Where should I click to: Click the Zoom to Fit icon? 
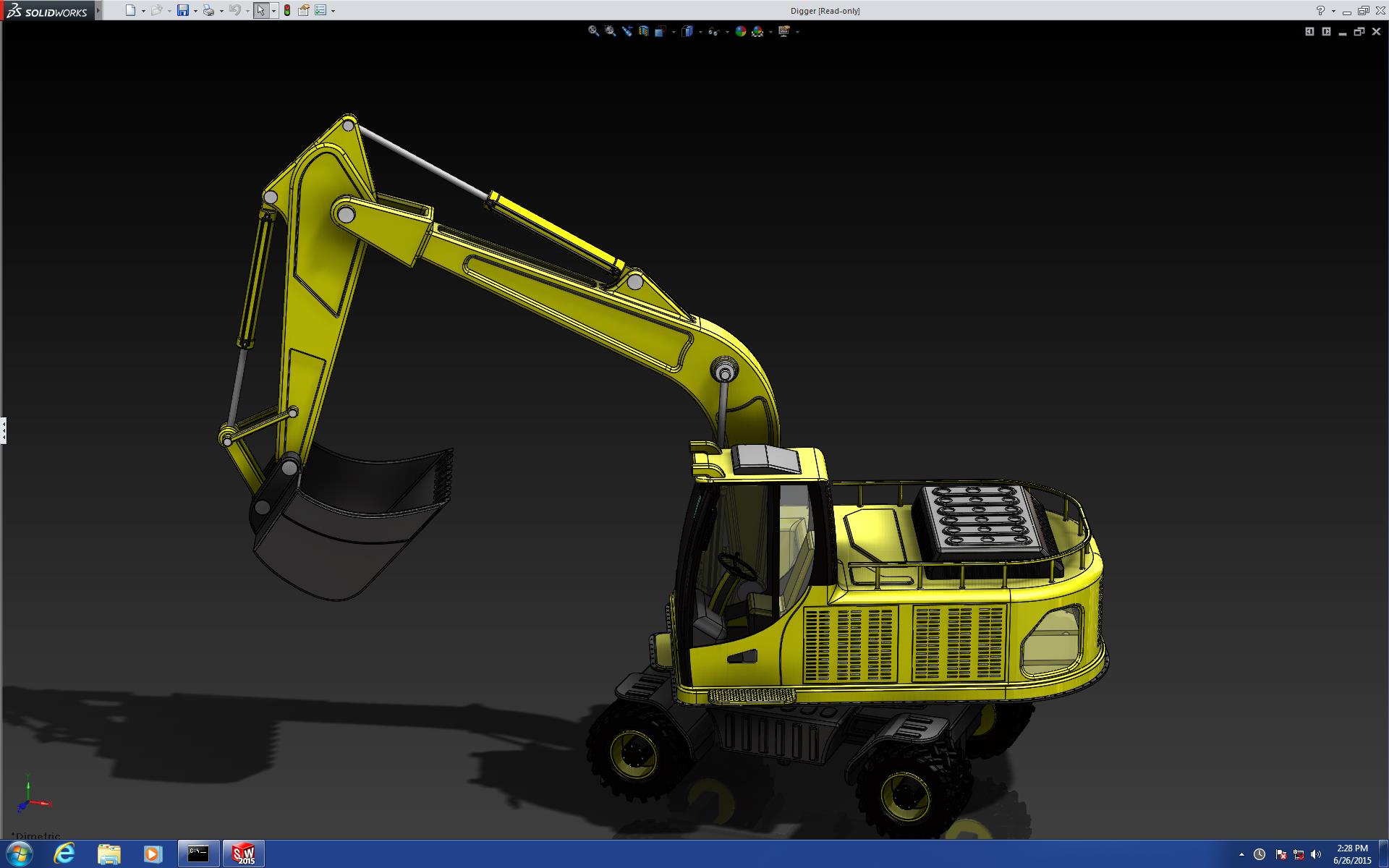593,31
